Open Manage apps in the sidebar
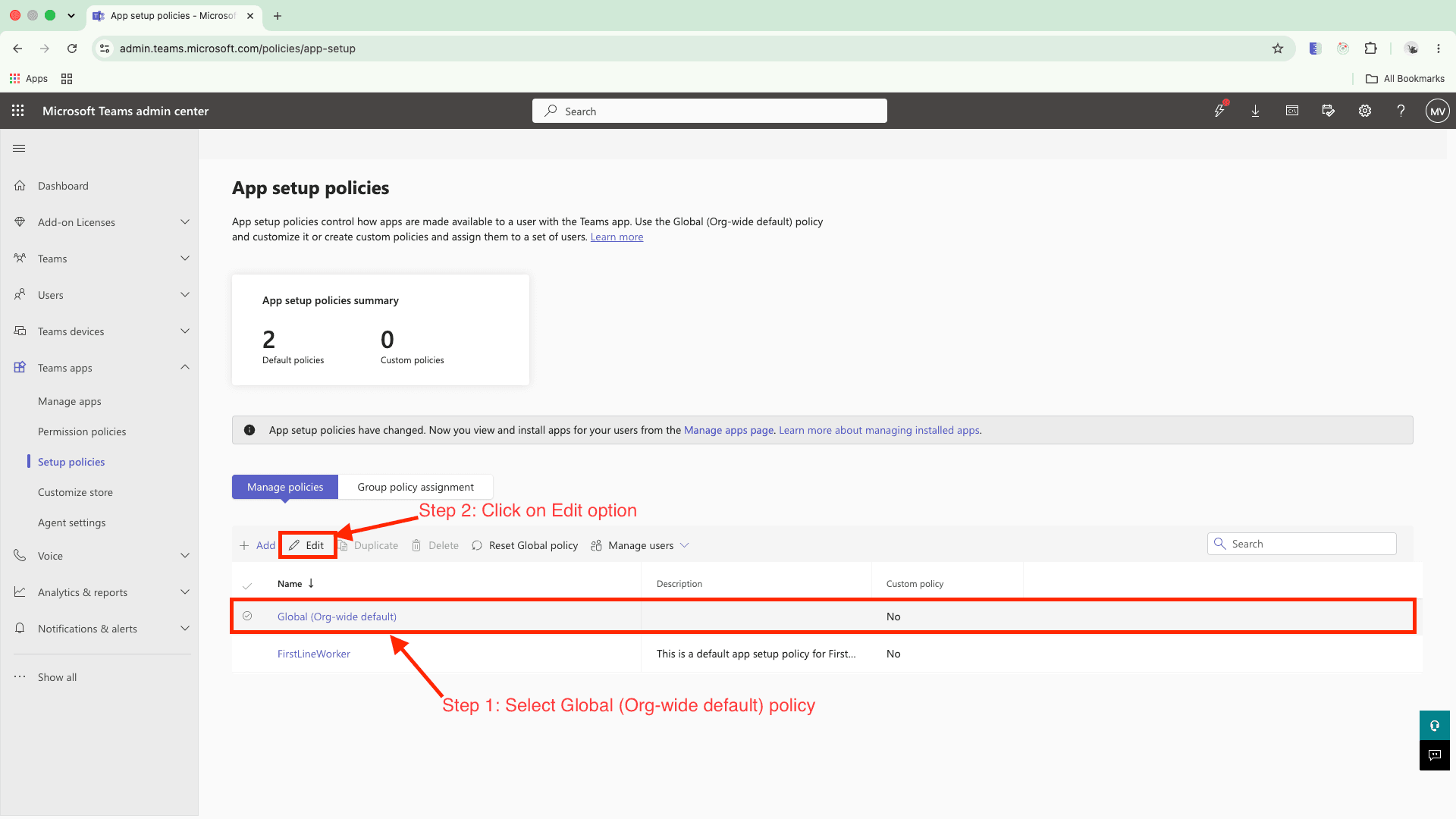The image size is (1456, 819). 70,401
